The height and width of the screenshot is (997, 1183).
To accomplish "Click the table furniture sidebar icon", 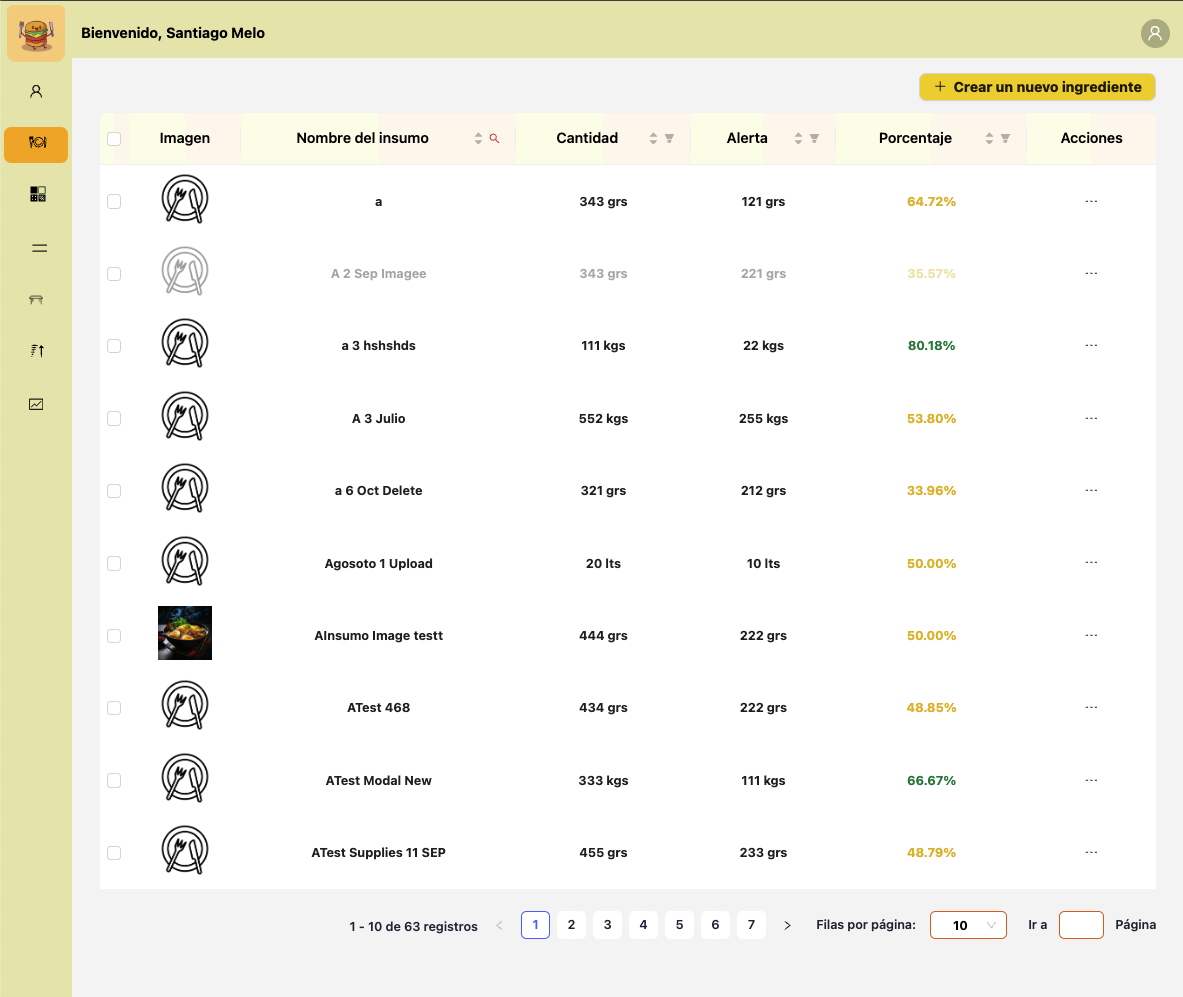I will coord(36,299).
